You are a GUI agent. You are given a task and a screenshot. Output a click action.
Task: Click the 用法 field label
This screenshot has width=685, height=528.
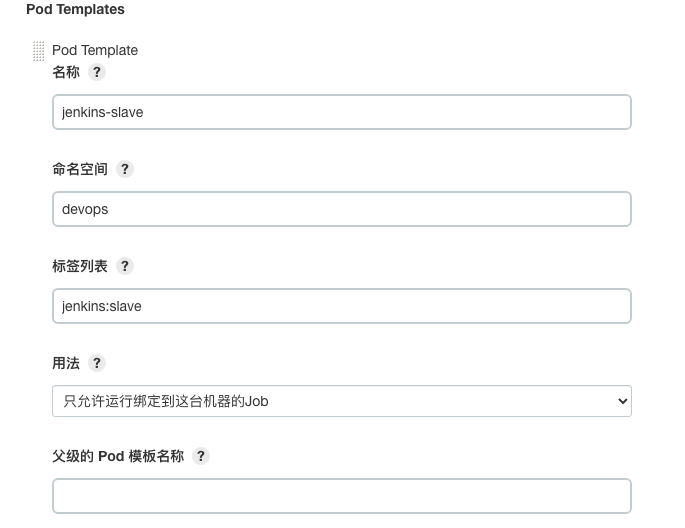pyautogui.click(x=66, y=363)
